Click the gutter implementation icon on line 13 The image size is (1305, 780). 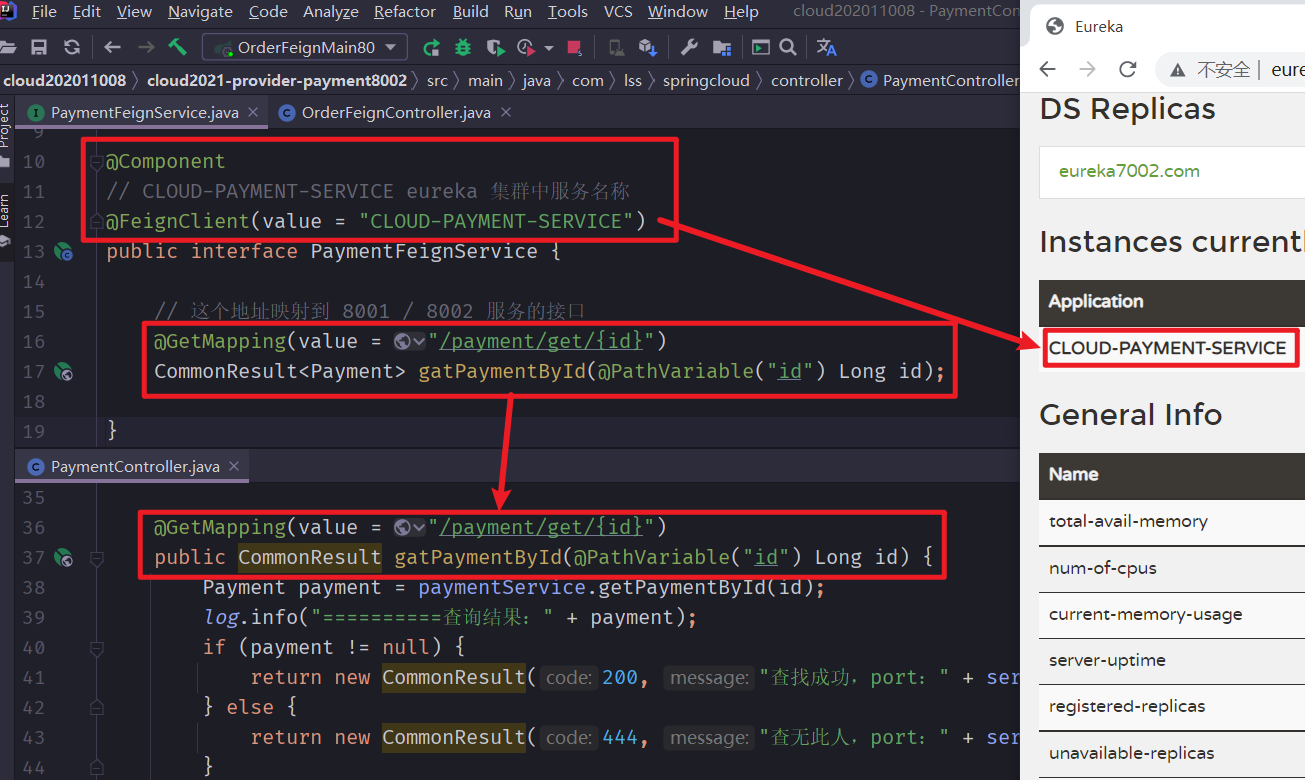[x=64, y=252]
